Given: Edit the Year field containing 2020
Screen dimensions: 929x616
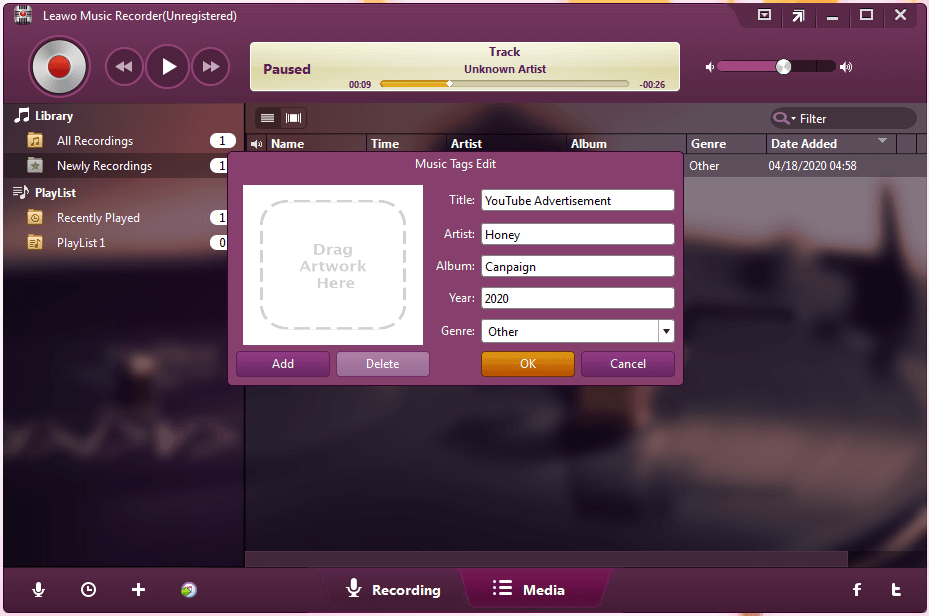Looking at the screenshot, I should [x=578, y=298].
